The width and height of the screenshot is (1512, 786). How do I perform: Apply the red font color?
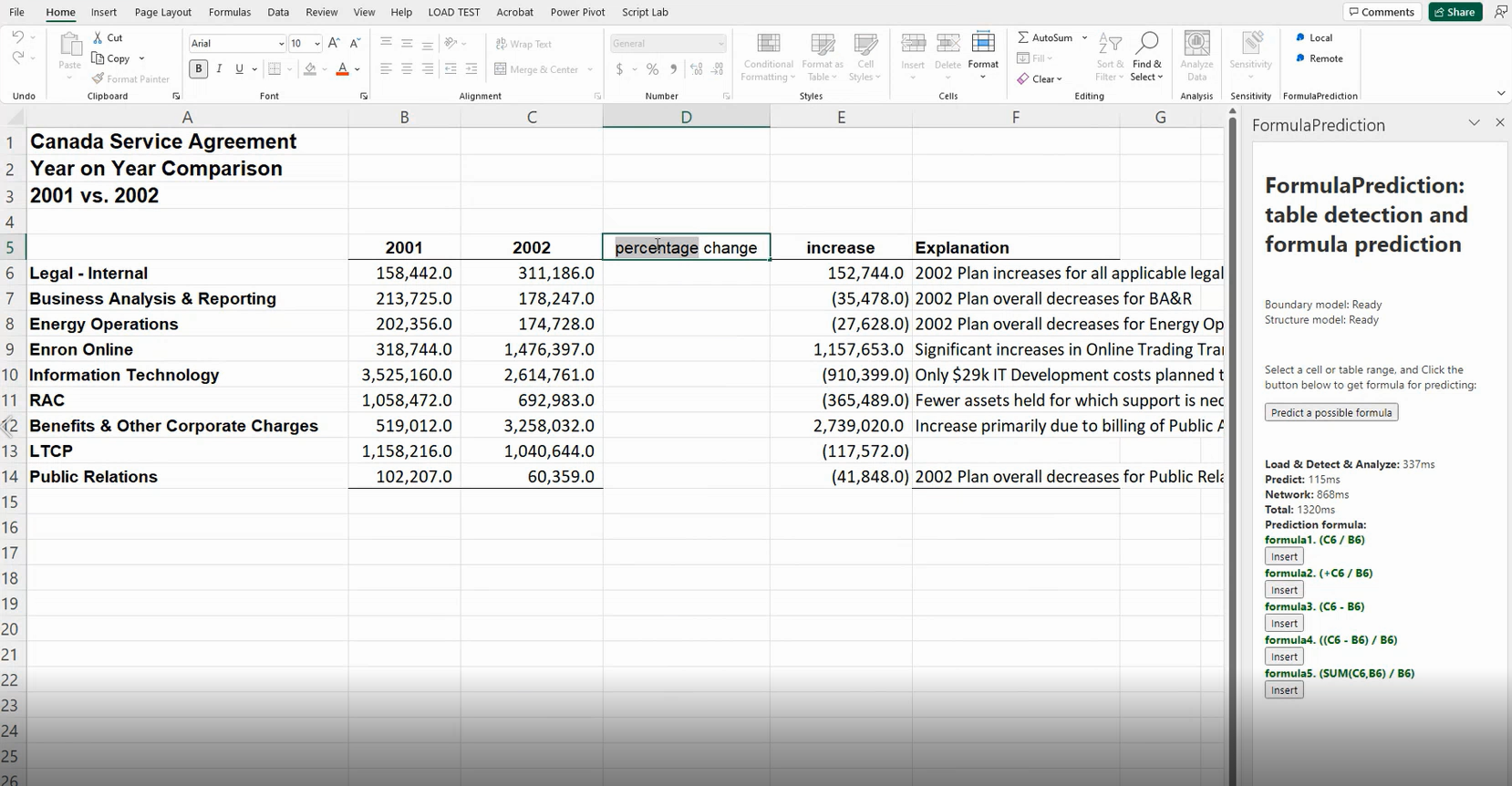(x=342, y=68)
